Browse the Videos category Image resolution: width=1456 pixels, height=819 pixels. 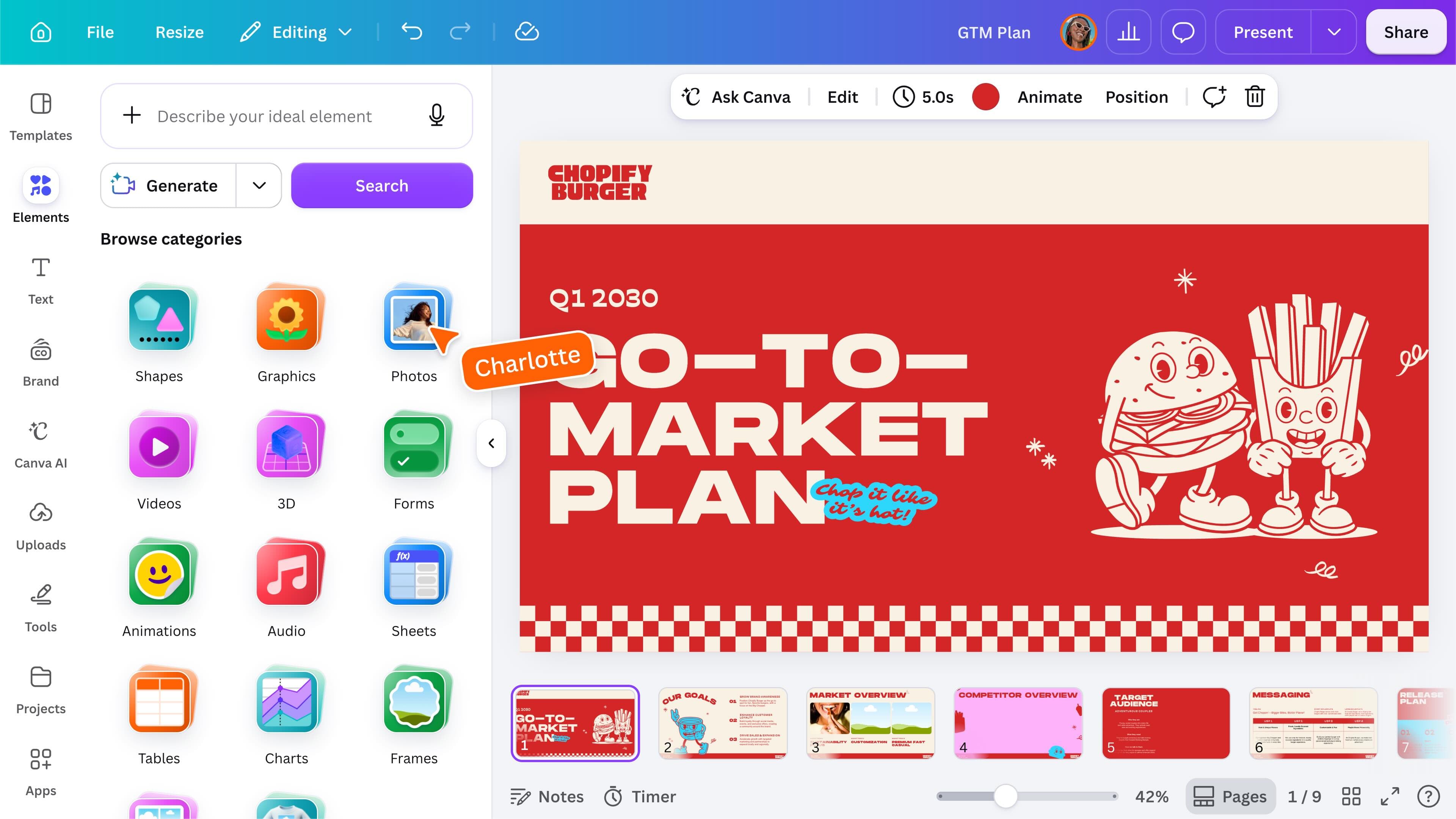[x=159, y=461]
